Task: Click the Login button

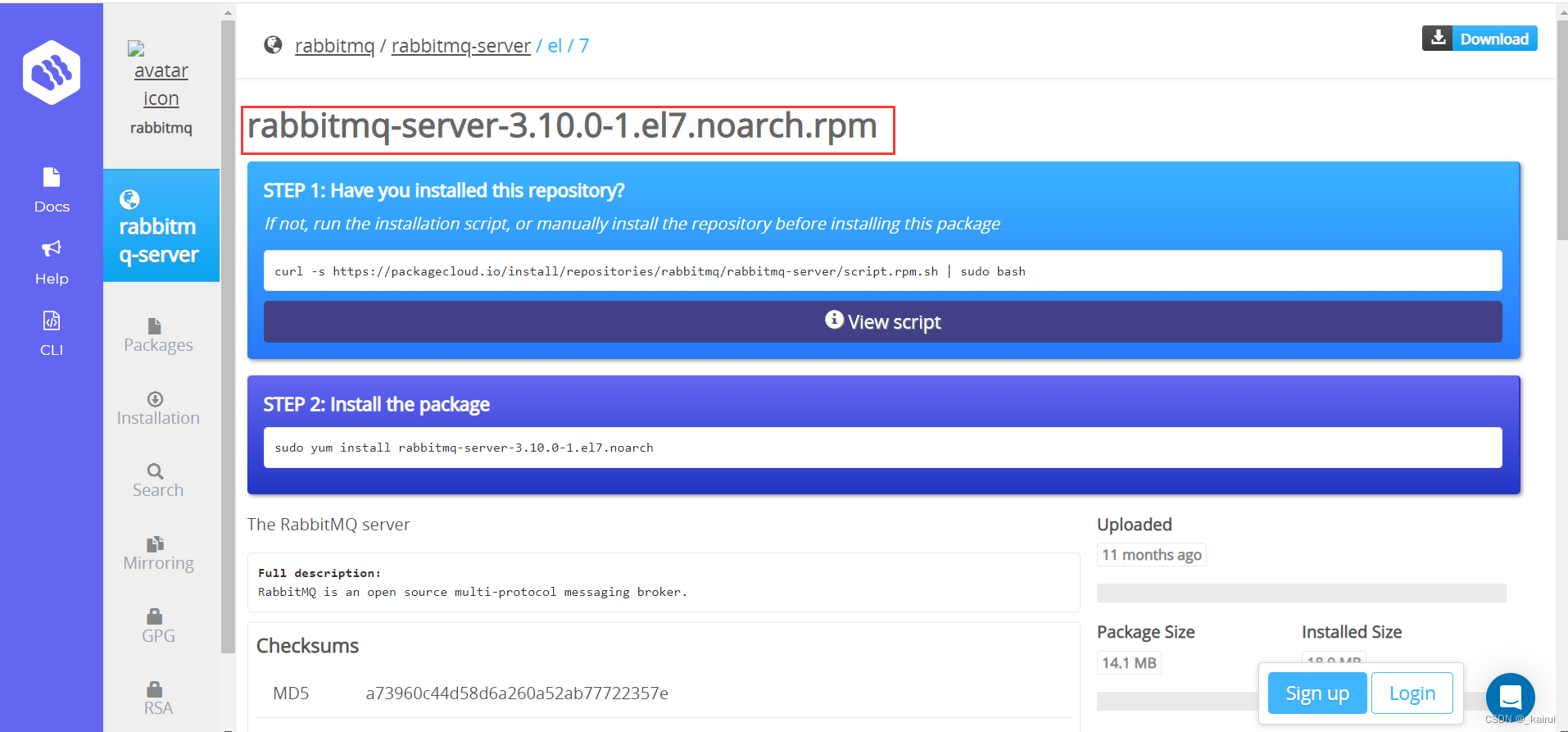Action: [1412, 693]
